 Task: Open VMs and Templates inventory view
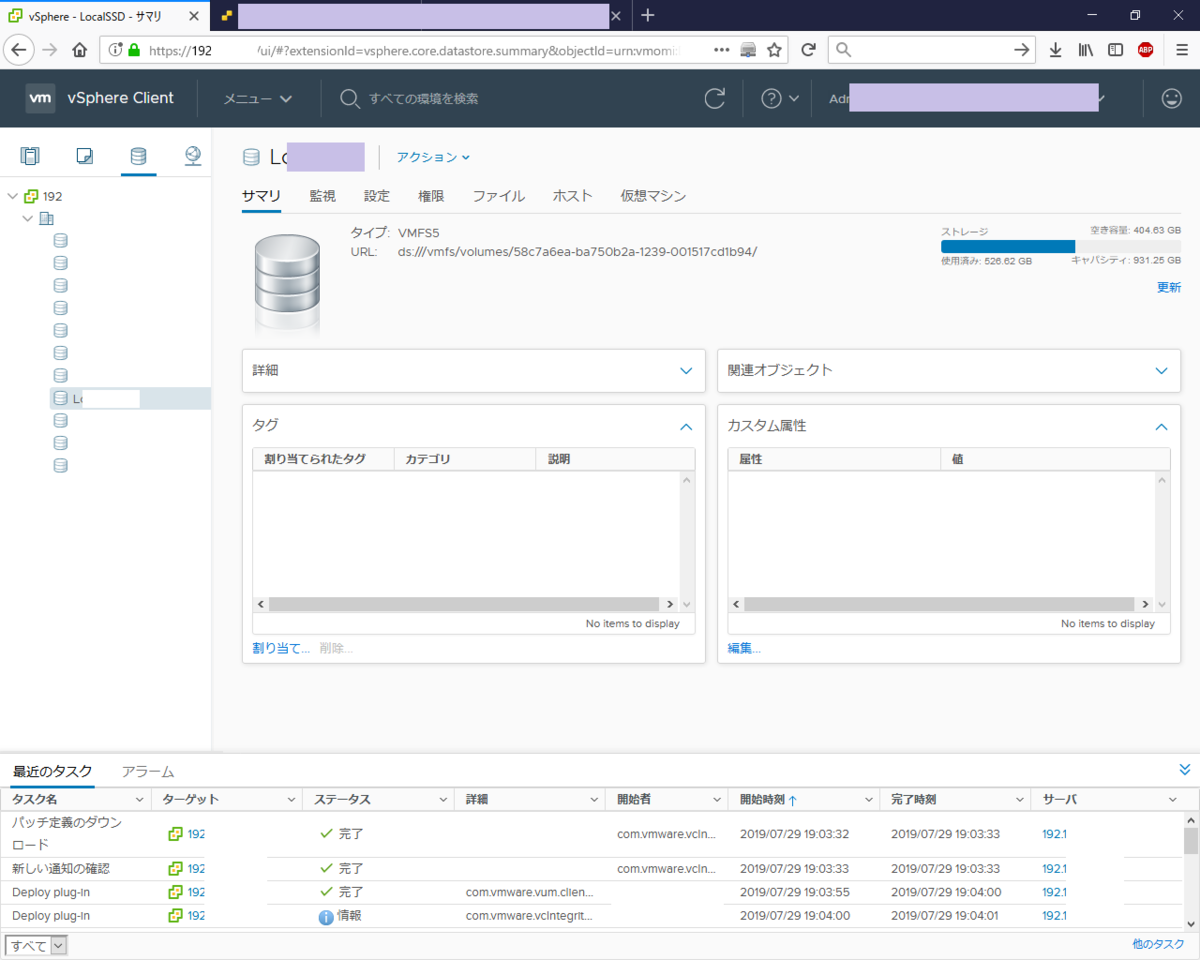tap(84, 156)
